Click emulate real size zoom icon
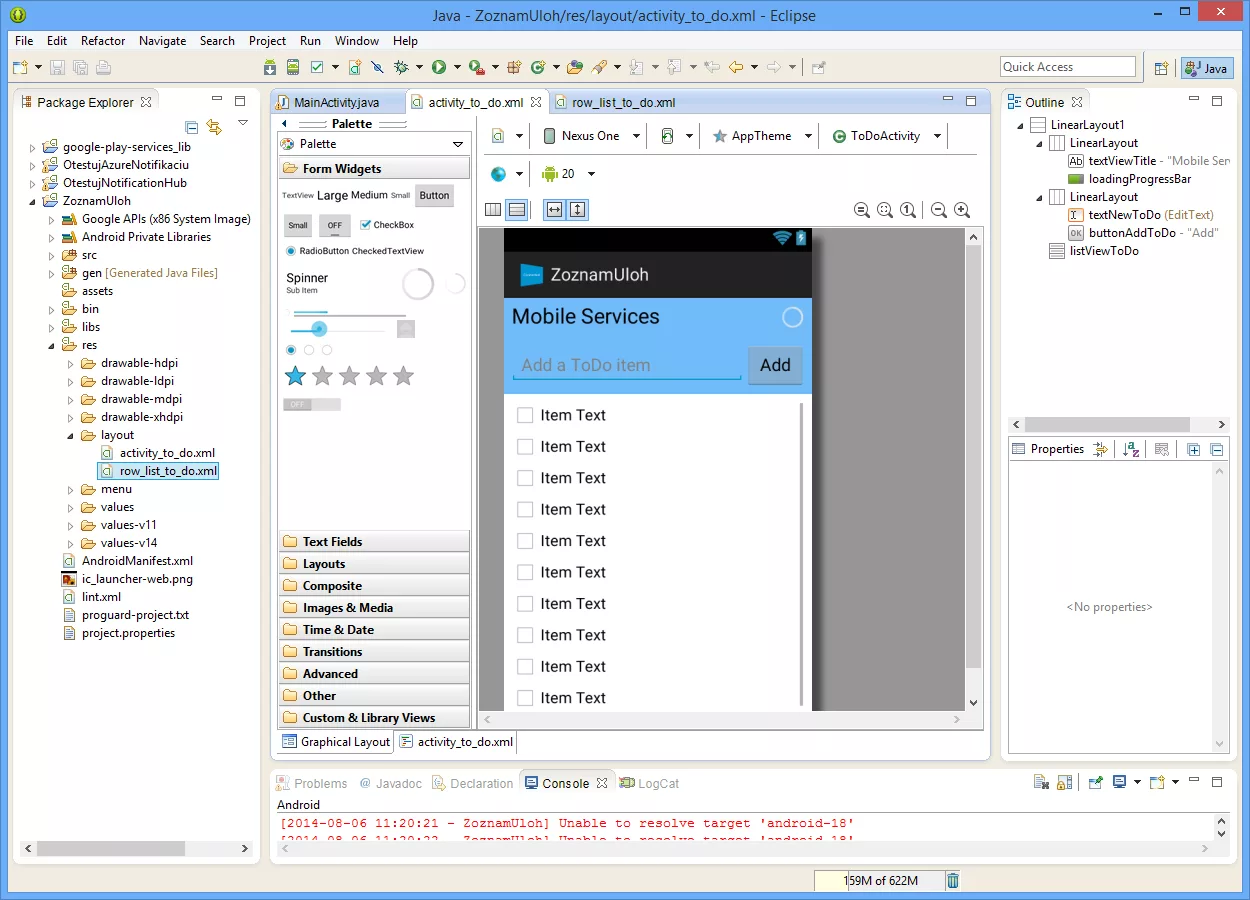Screen dimensions: 1250x900 pos(862,210)
